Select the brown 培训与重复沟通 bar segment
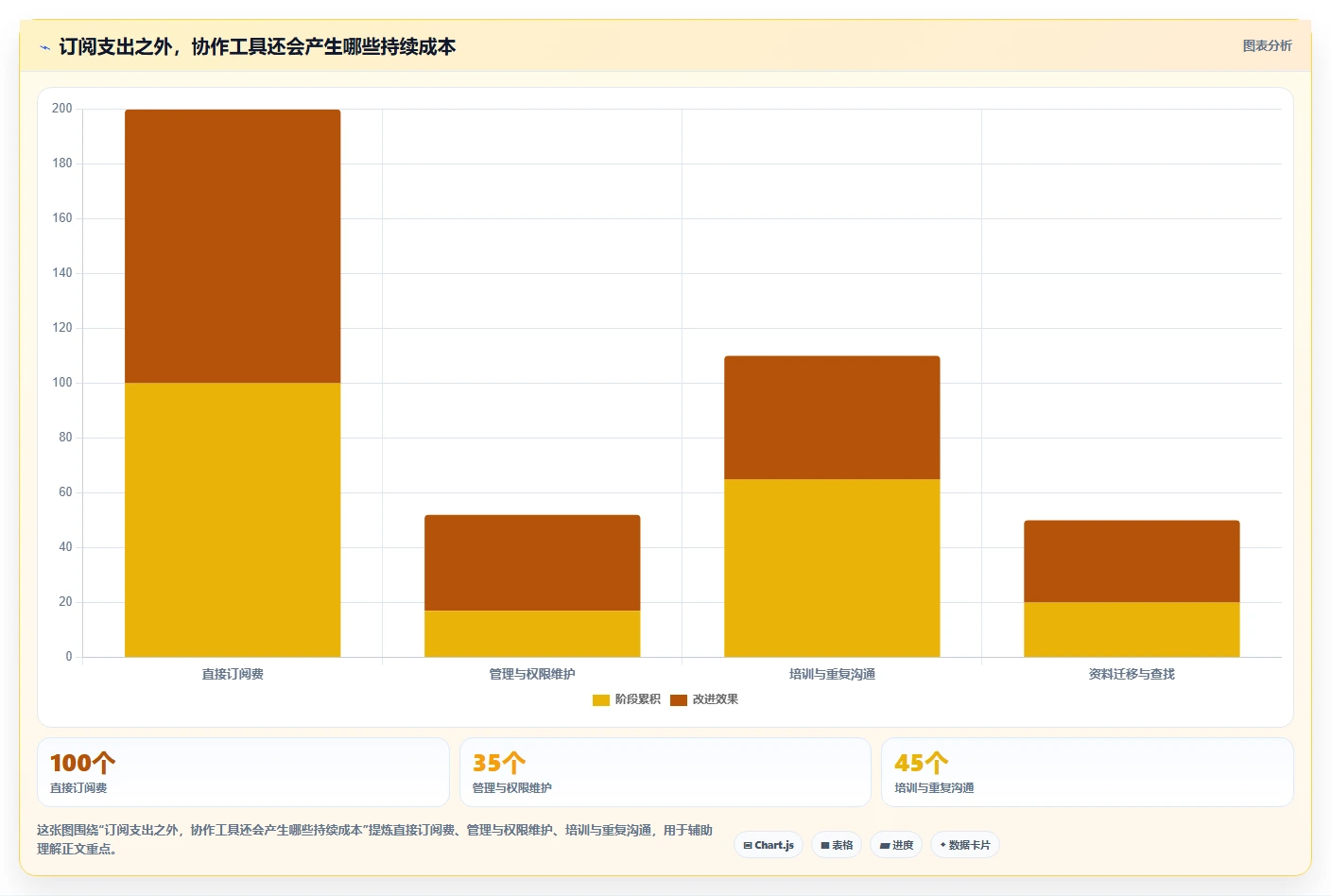The image size is (1331, 896). point(832,418)
